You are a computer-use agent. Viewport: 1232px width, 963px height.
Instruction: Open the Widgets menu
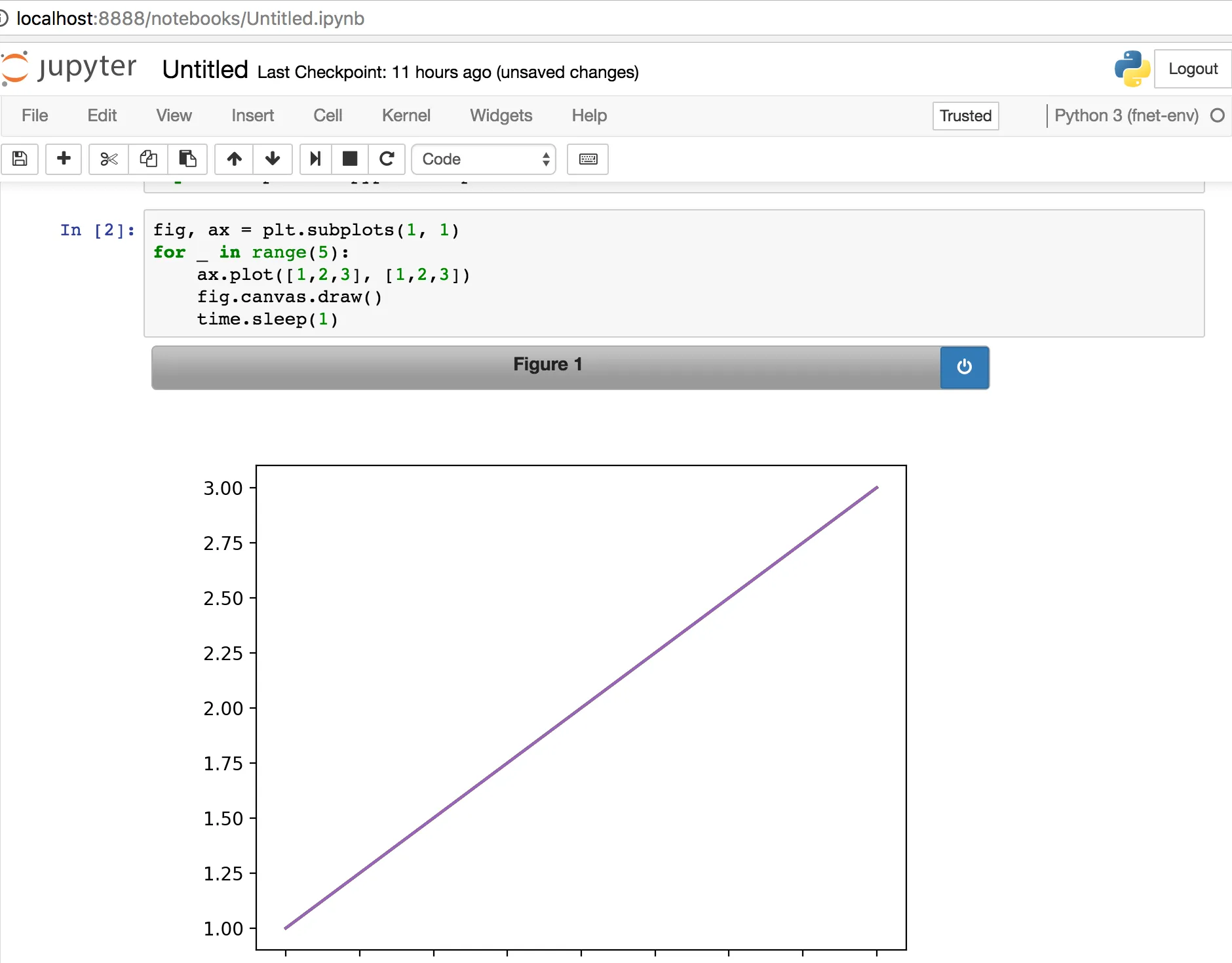[x=501, y=115]
